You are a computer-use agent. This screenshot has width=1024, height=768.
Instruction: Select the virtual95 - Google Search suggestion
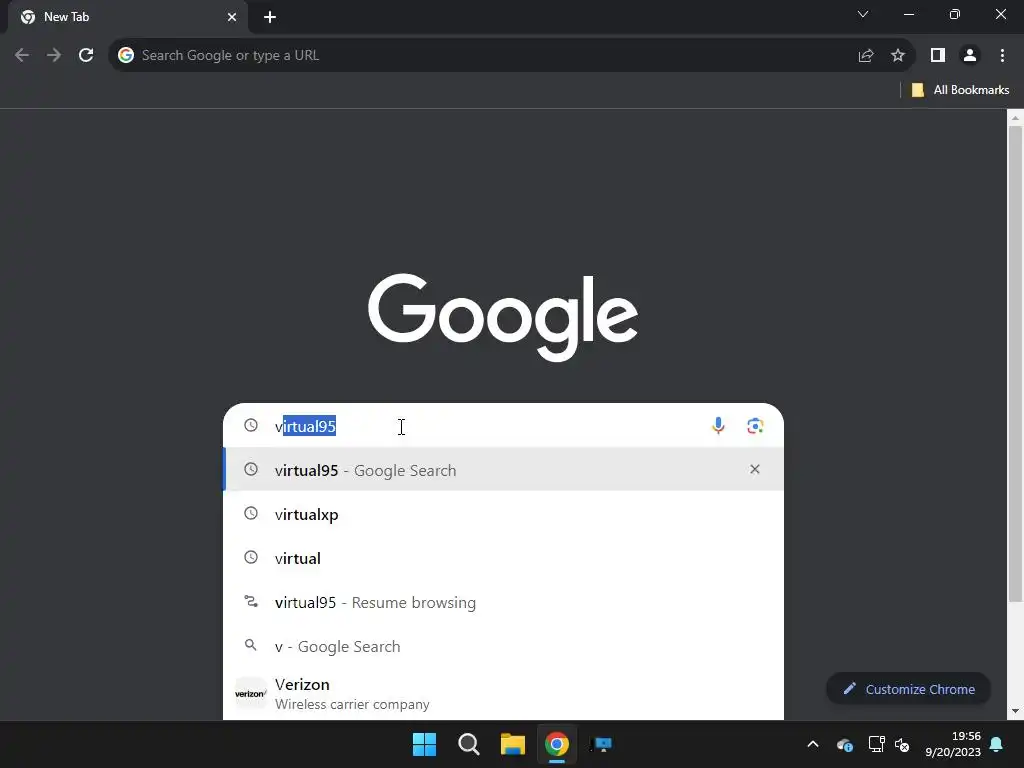503,470
